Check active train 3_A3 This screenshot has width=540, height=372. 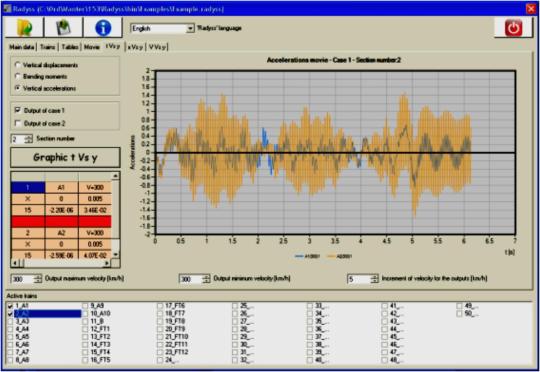[10, 321]
